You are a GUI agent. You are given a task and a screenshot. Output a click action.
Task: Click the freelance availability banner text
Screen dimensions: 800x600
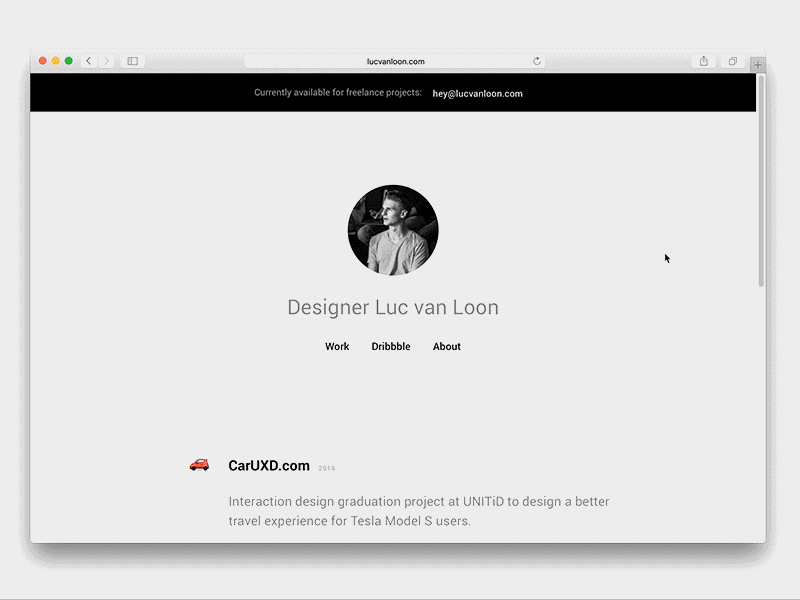[340, 93]
